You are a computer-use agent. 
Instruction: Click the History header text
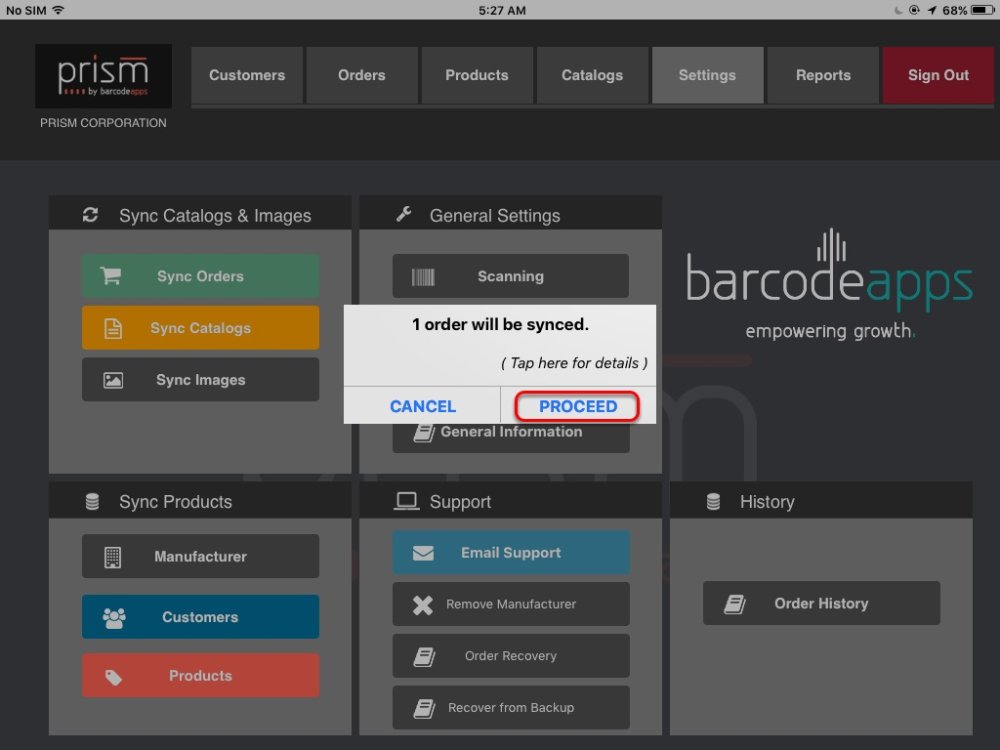point(767,502)
